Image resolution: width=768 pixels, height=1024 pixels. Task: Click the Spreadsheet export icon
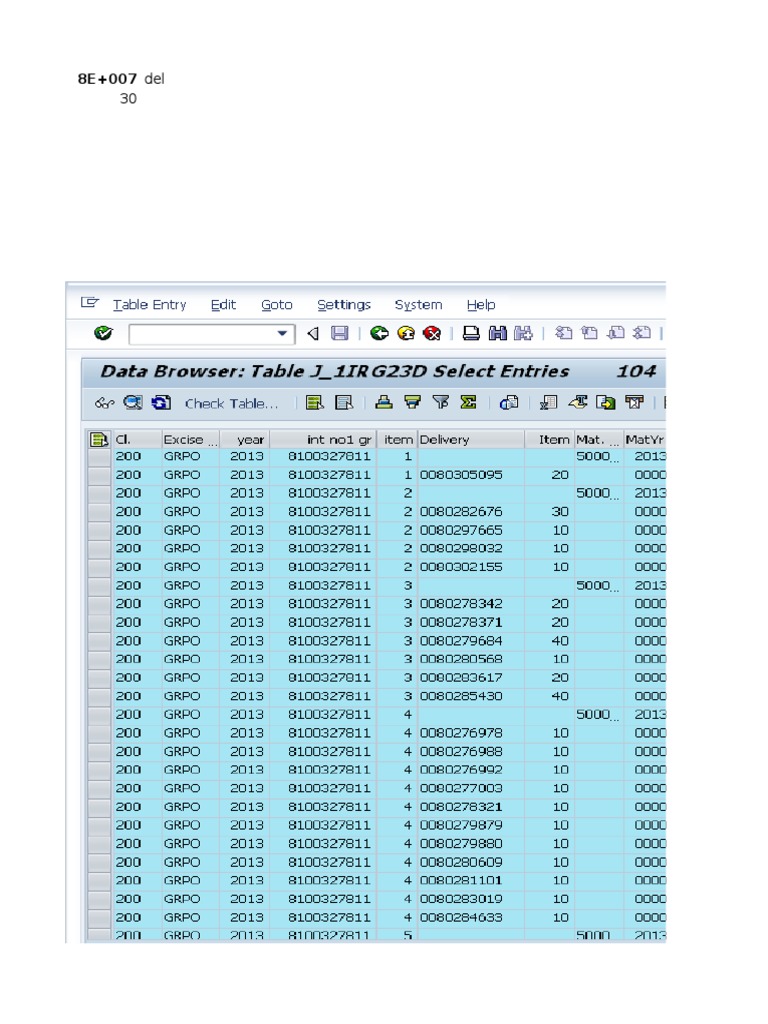(x=549, y=403)
